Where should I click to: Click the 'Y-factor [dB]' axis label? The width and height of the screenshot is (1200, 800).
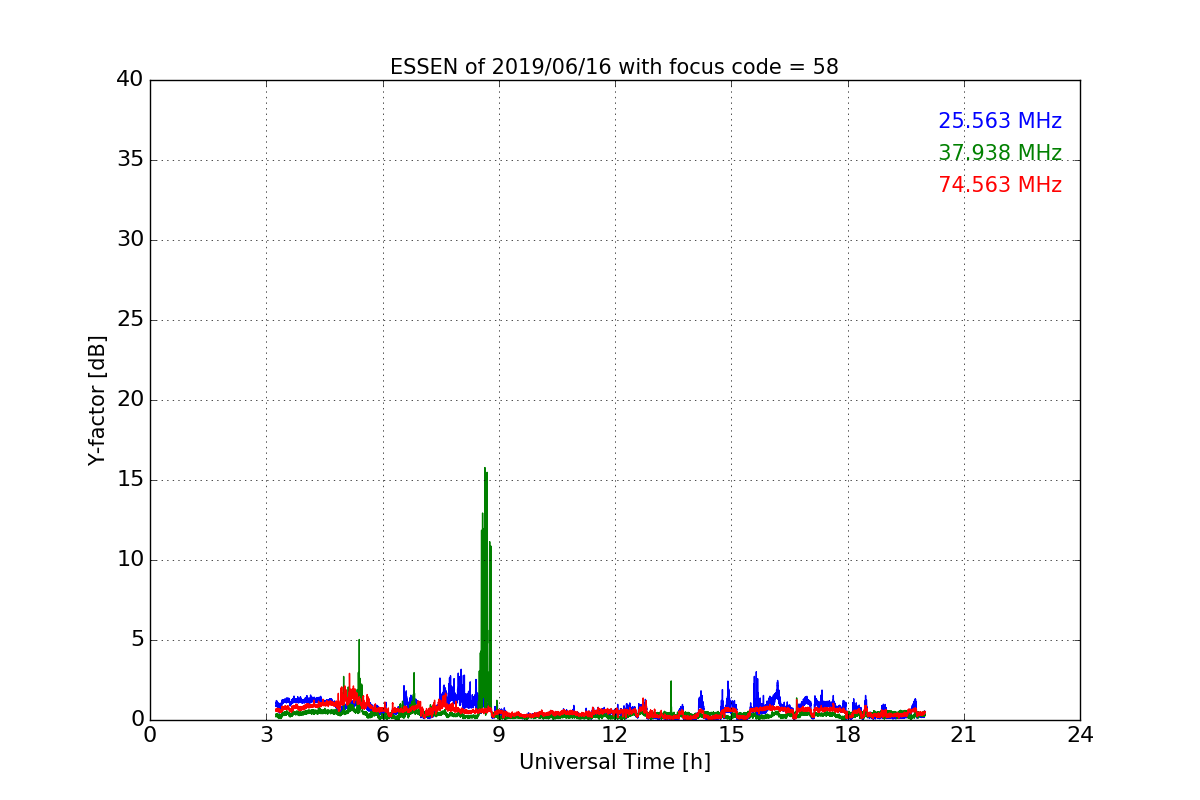point(96,400)
